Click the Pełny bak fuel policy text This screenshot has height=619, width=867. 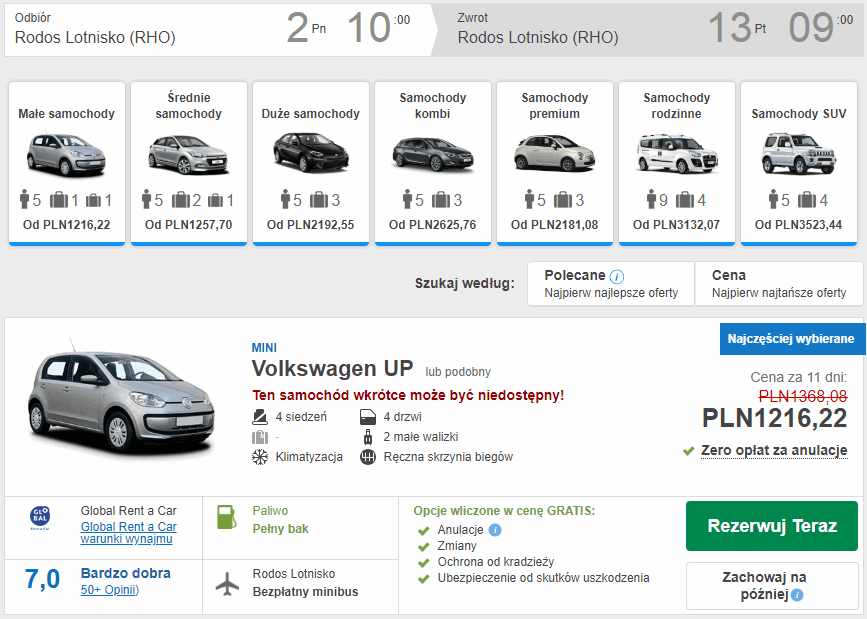click(280, 529)
